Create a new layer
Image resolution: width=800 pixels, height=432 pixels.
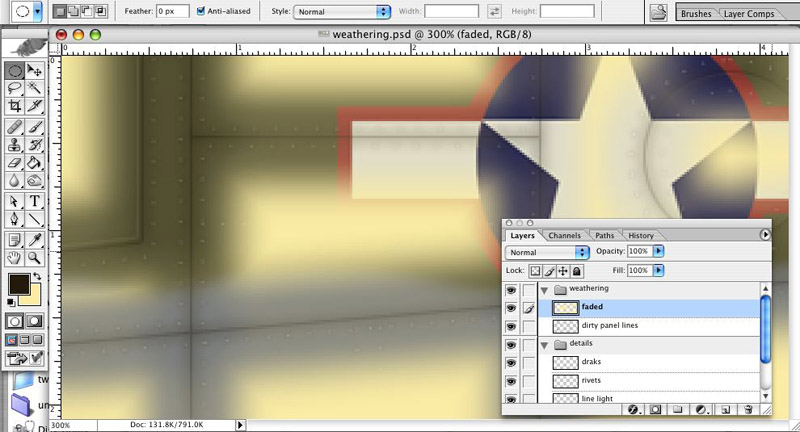726,409
